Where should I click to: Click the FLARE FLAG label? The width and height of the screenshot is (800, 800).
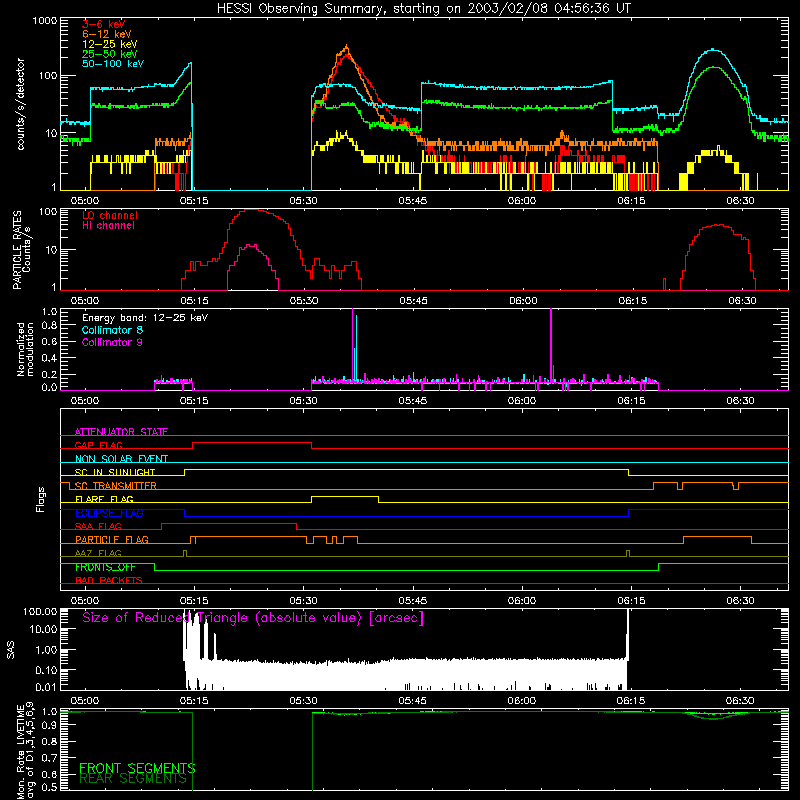104,499
